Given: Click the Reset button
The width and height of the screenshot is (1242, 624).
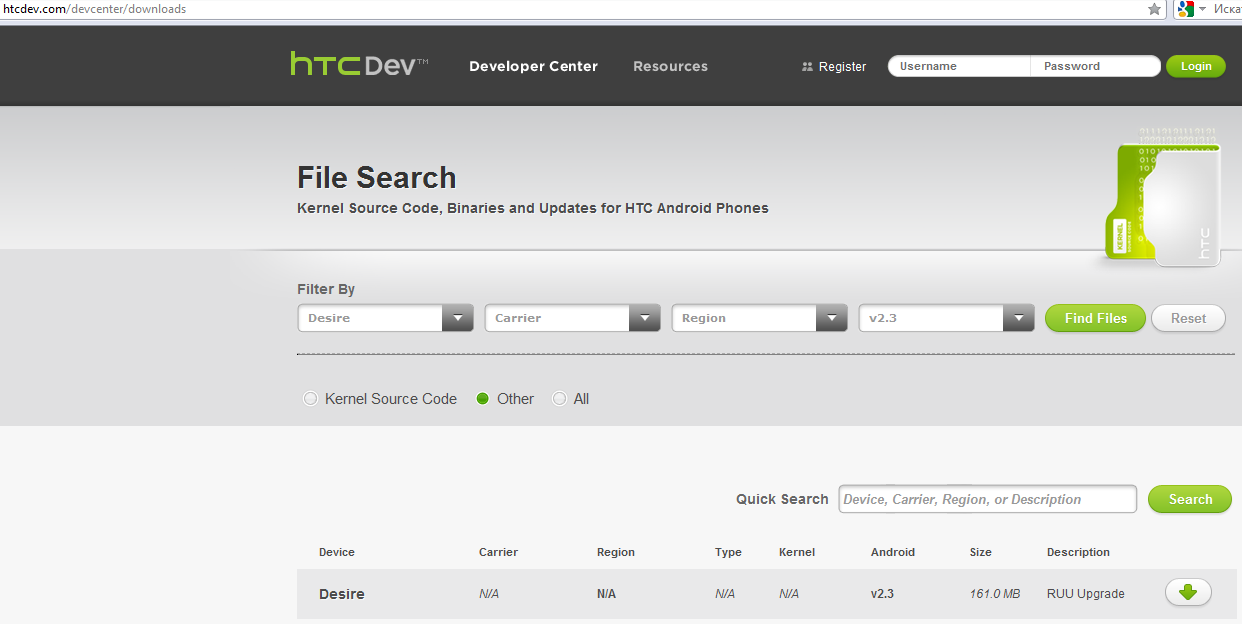Looking at the screenshot, I should click(1188, 318).
